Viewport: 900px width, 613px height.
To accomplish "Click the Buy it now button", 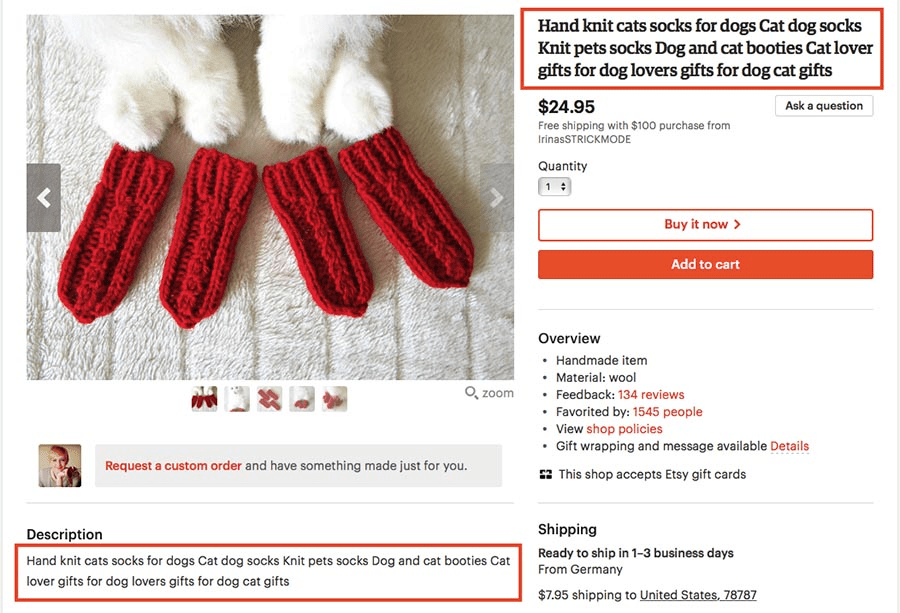I will point(704,224).
